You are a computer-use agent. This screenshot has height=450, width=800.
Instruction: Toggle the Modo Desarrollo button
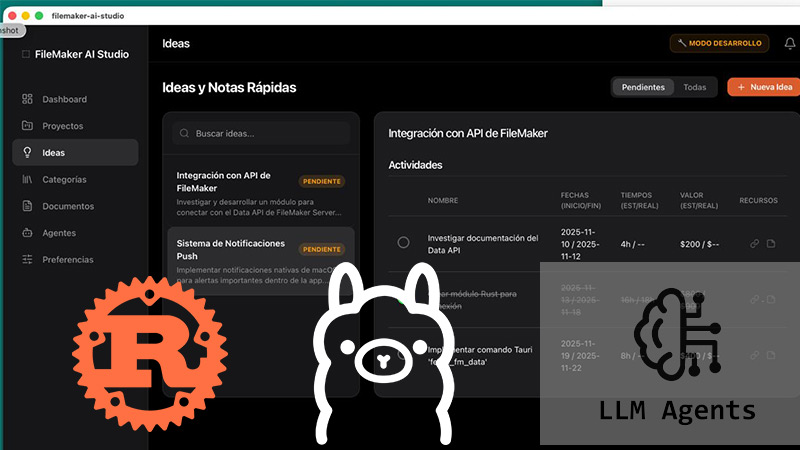pos(719,43)
